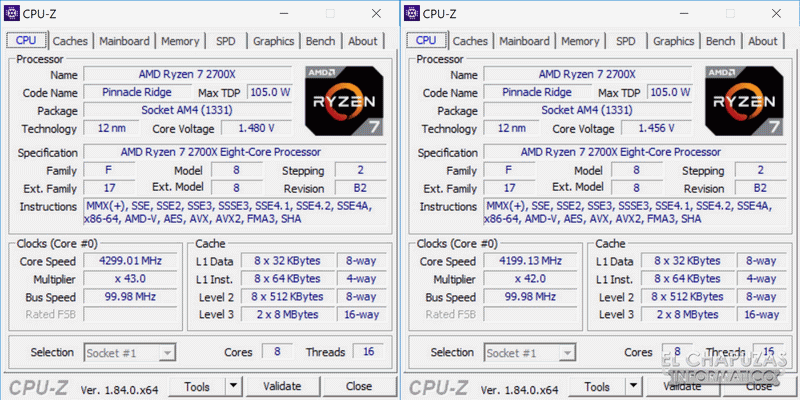800x400 pixels.
Task: Click Ext. Family 17 value in right window
Action: pyautogui.click(x=509, y=188)
